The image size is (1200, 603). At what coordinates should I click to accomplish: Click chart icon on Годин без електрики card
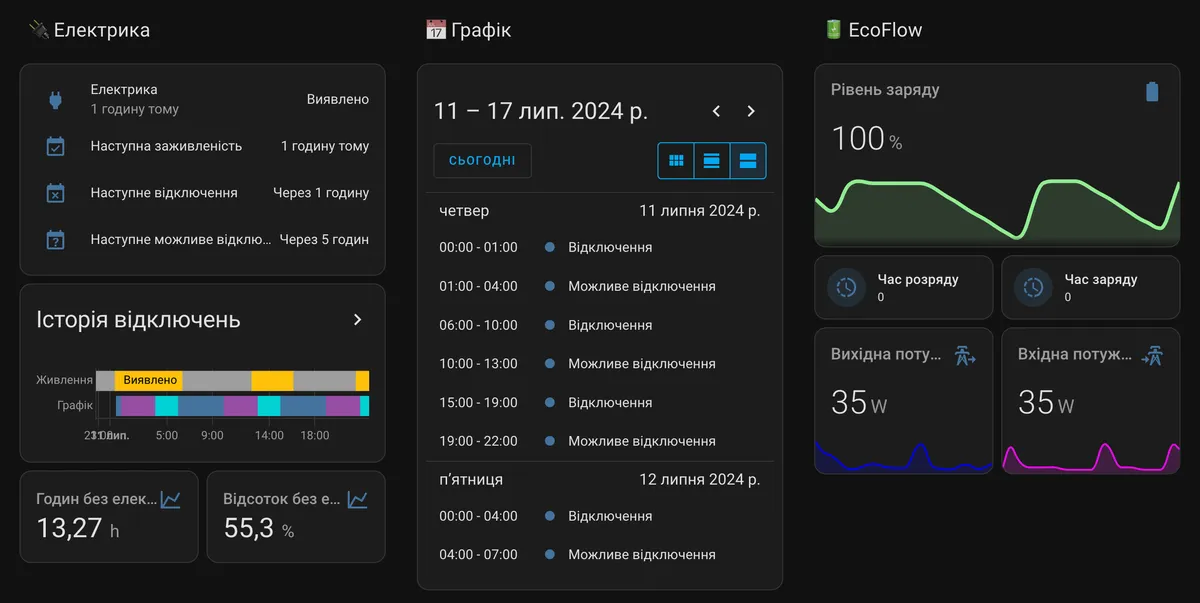tap(171, 498)
